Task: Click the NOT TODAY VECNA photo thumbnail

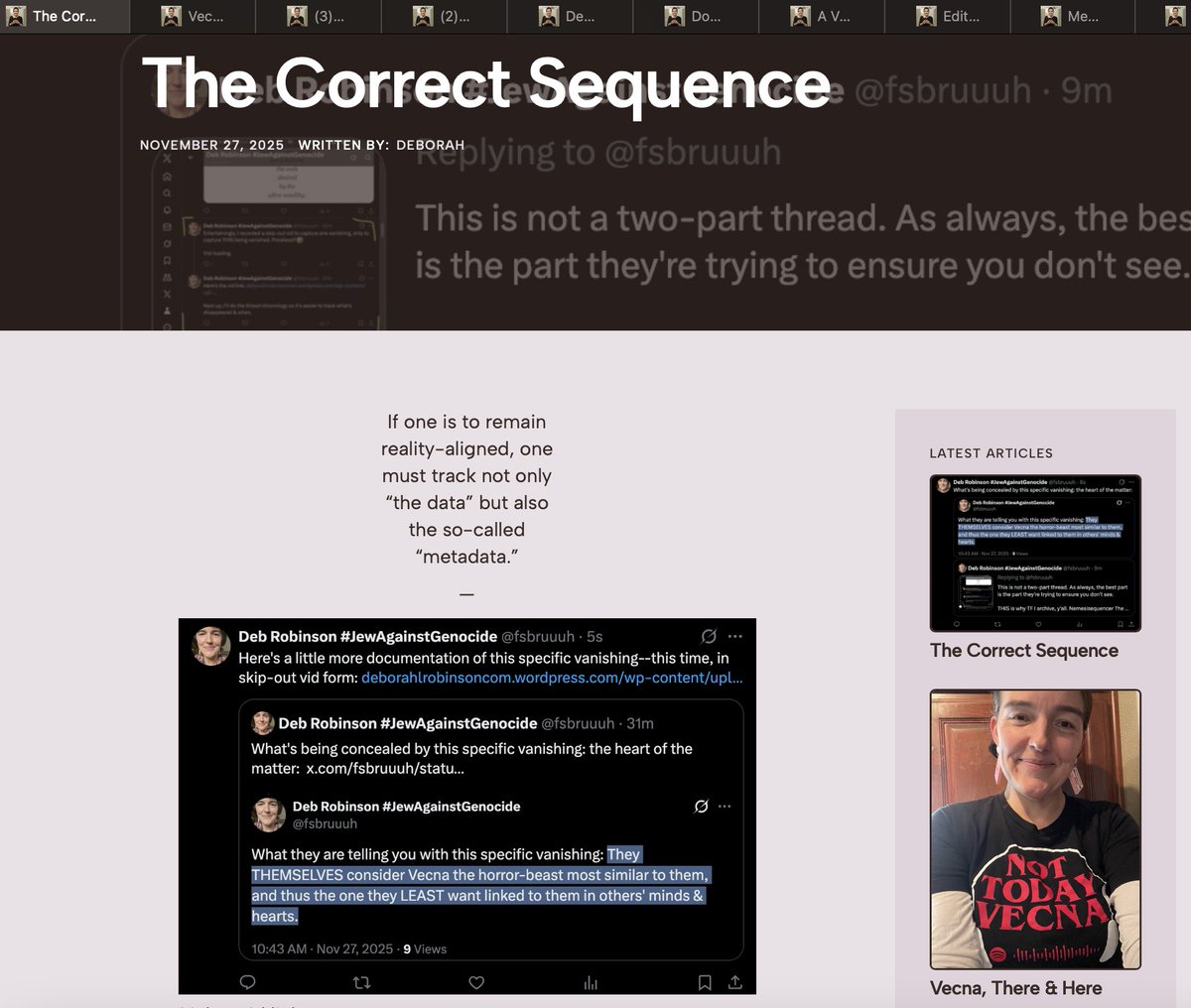Action: (x=1035, y=828)
